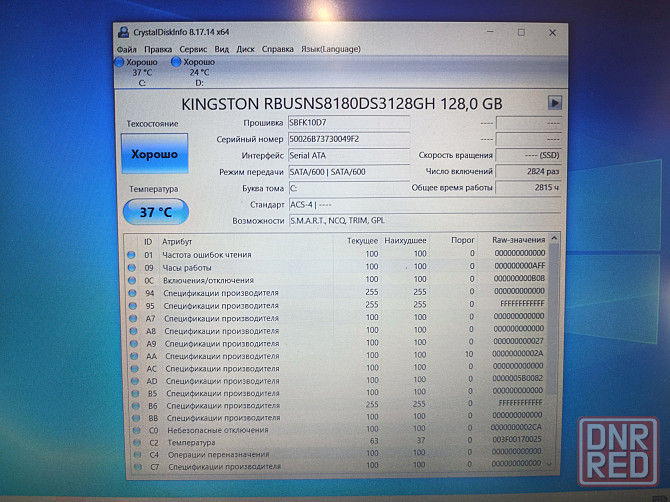Click status dot for C2 Температура
This screenshot has width=670, height=502.
[137, 443]
